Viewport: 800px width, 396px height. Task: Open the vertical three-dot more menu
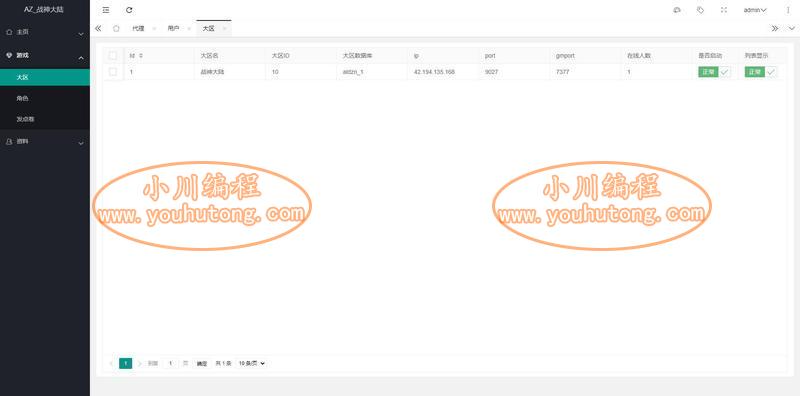(788, 10)
